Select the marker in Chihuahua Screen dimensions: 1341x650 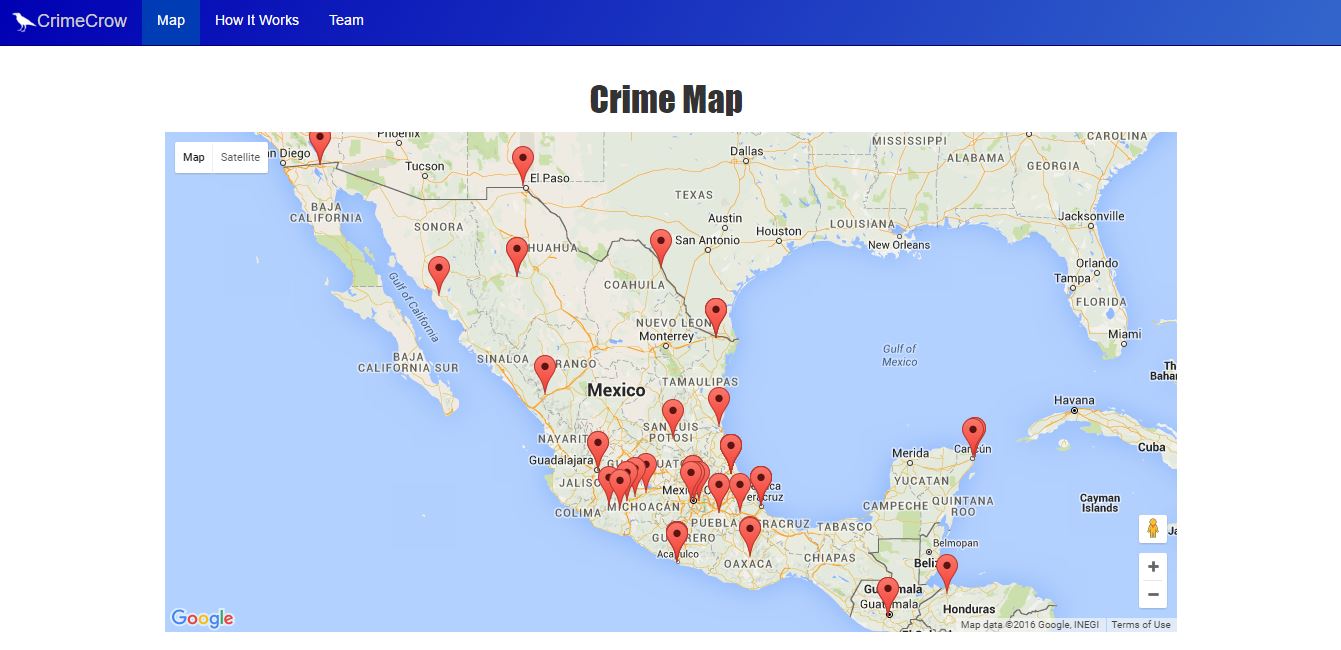[x=517, y=256]
